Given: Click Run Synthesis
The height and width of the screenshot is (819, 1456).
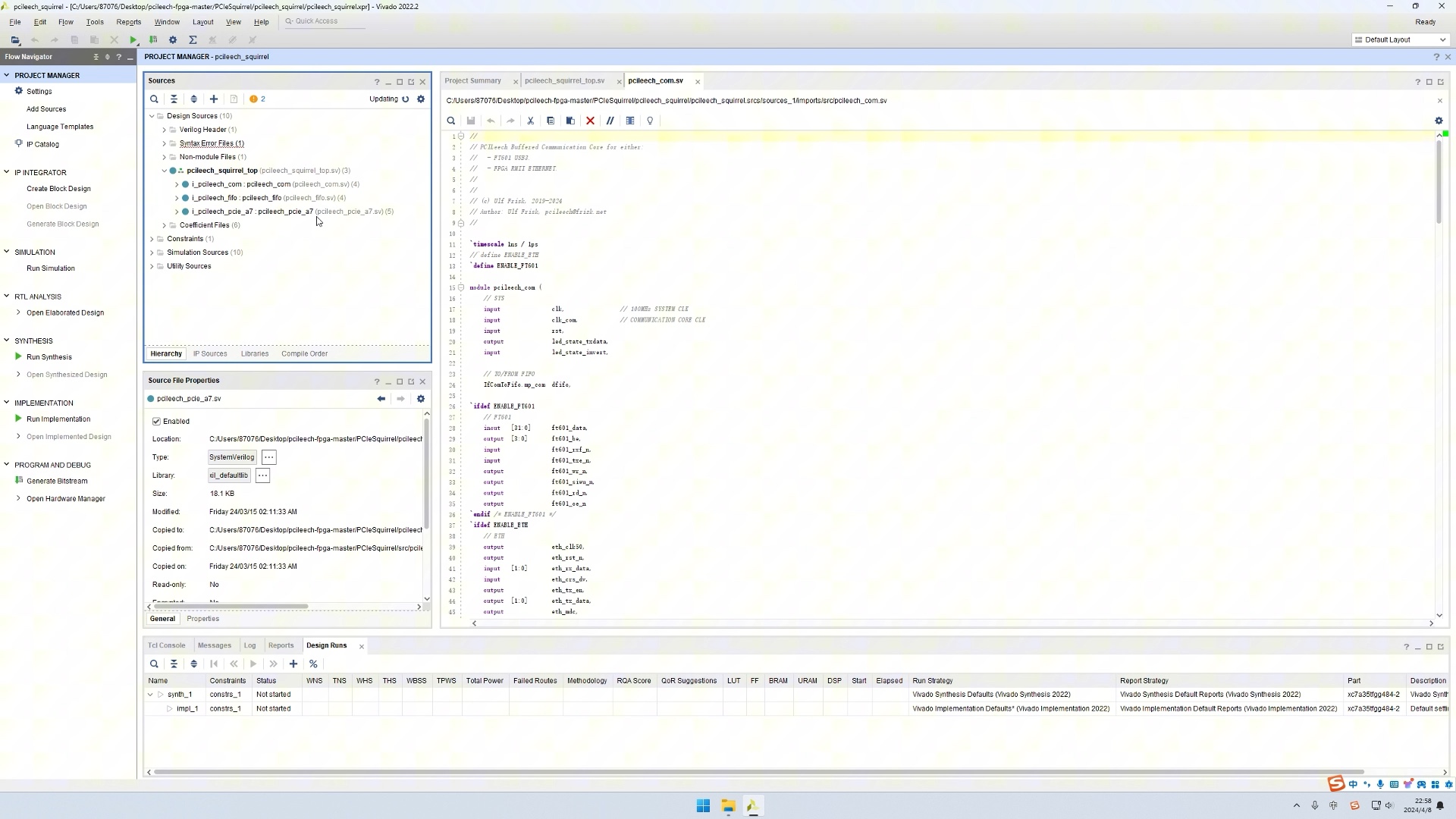Looking at the screenshot, I should click(x=49, y=357).
